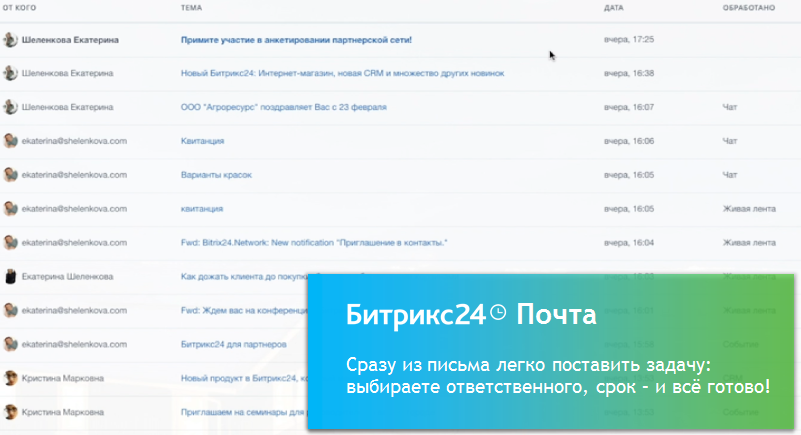This screenshot has width=801, height=435.
Task: Click 'ekaterina@shelenkova.com' in 'Битрикс24 для партнеров' row
Action: pos(74,345)
